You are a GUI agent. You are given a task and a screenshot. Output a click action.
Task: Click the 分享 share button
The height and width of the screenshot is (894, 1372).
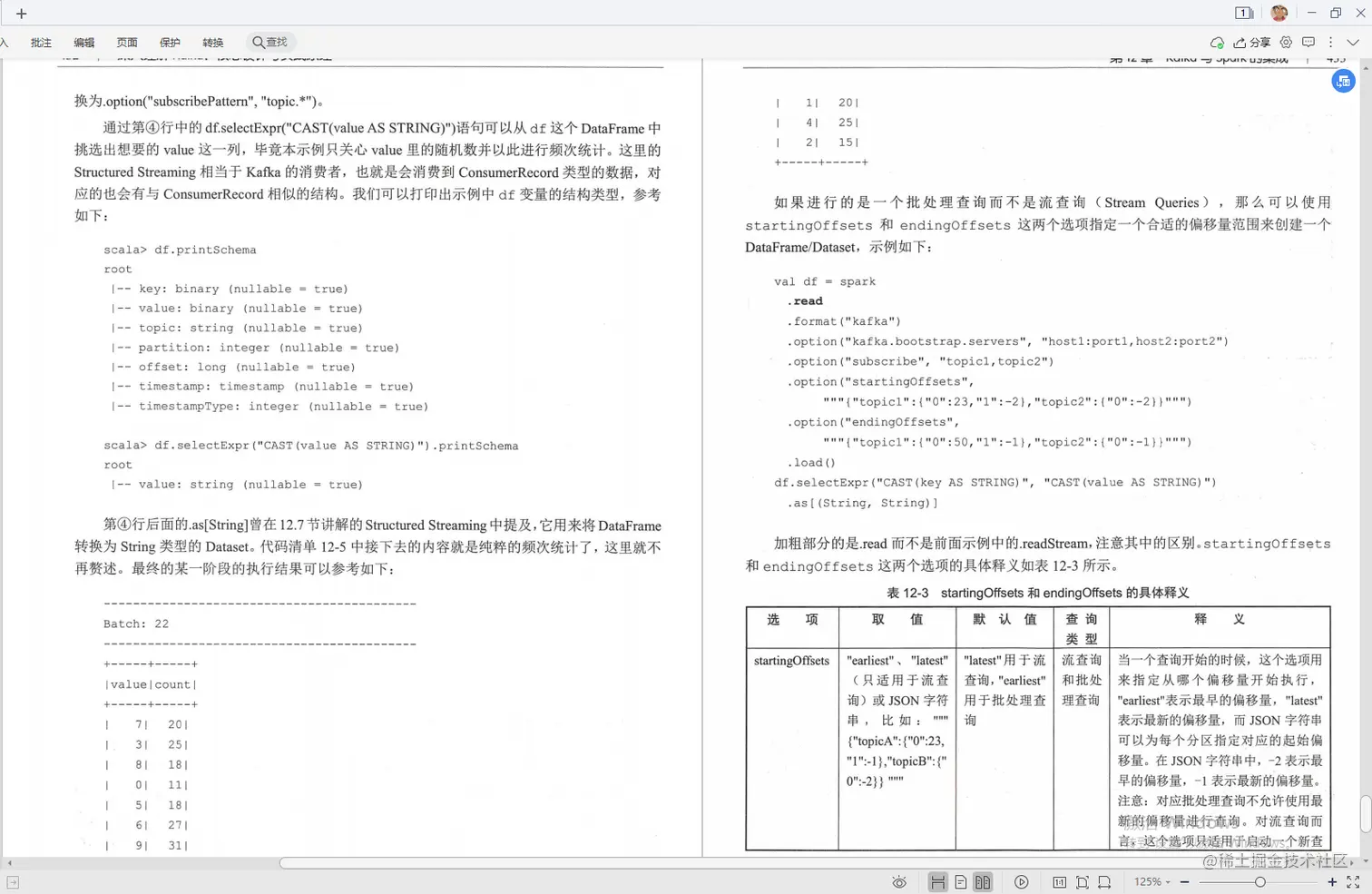(1253, 42)
